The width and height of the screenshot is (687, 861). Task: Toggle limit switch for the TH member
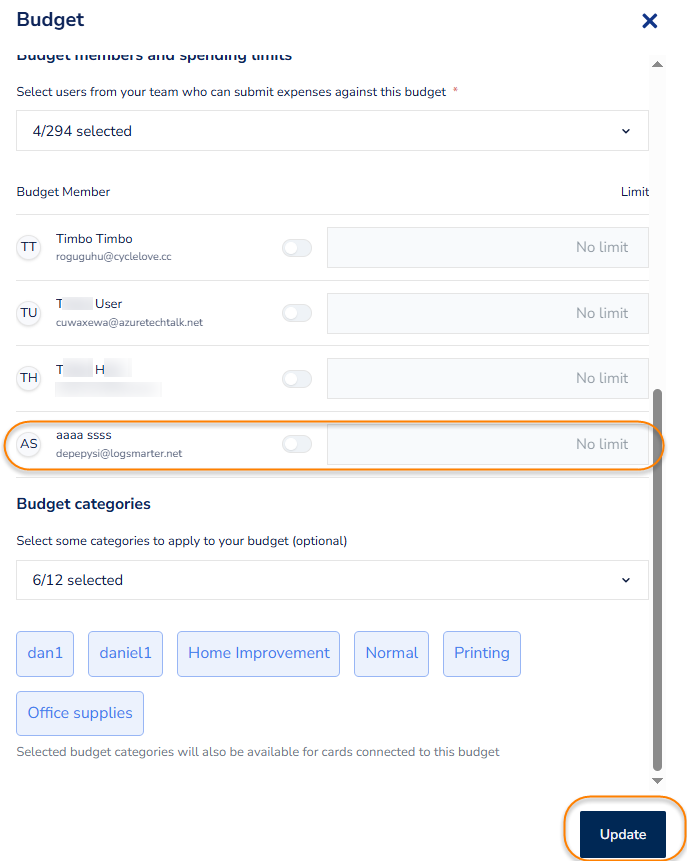coord(297,379)
